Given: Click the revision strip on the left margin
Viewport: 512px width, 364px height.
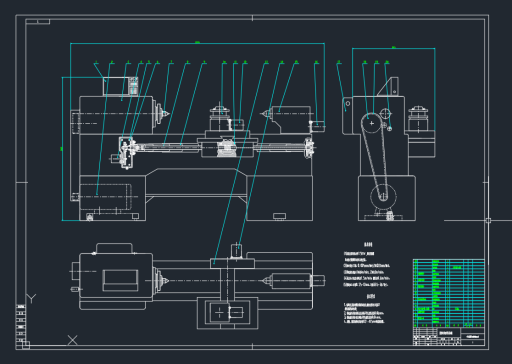Looking at the screenshot, I should (21, 323).
